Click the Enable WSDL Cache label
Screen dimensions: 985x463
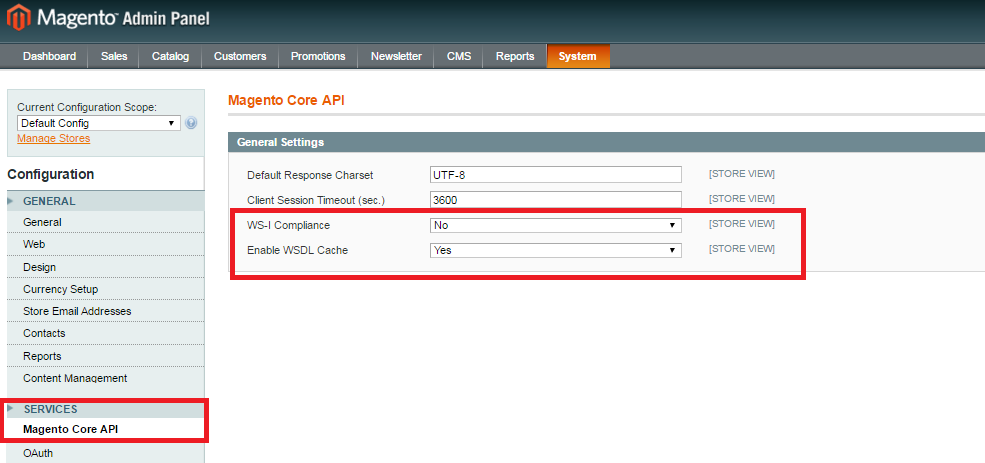(297, 250)
